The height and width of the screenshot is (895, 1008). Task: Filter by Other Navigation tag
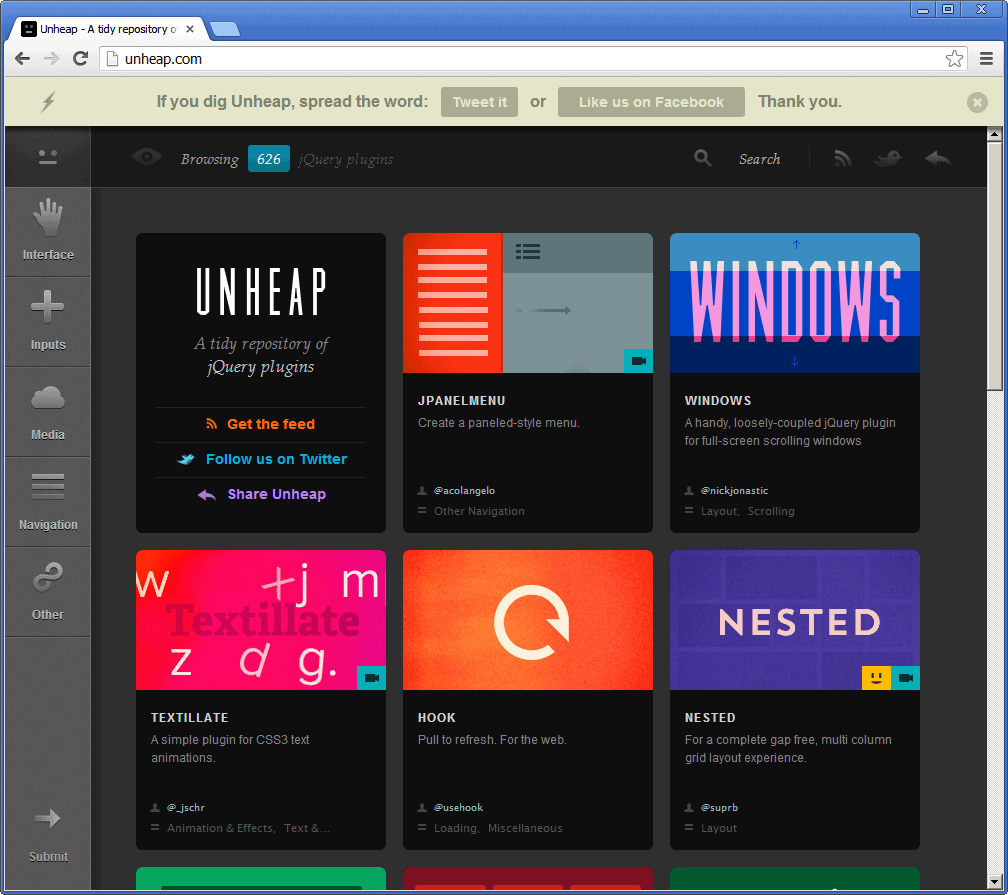pyautogui.click(x=479, y=511)
